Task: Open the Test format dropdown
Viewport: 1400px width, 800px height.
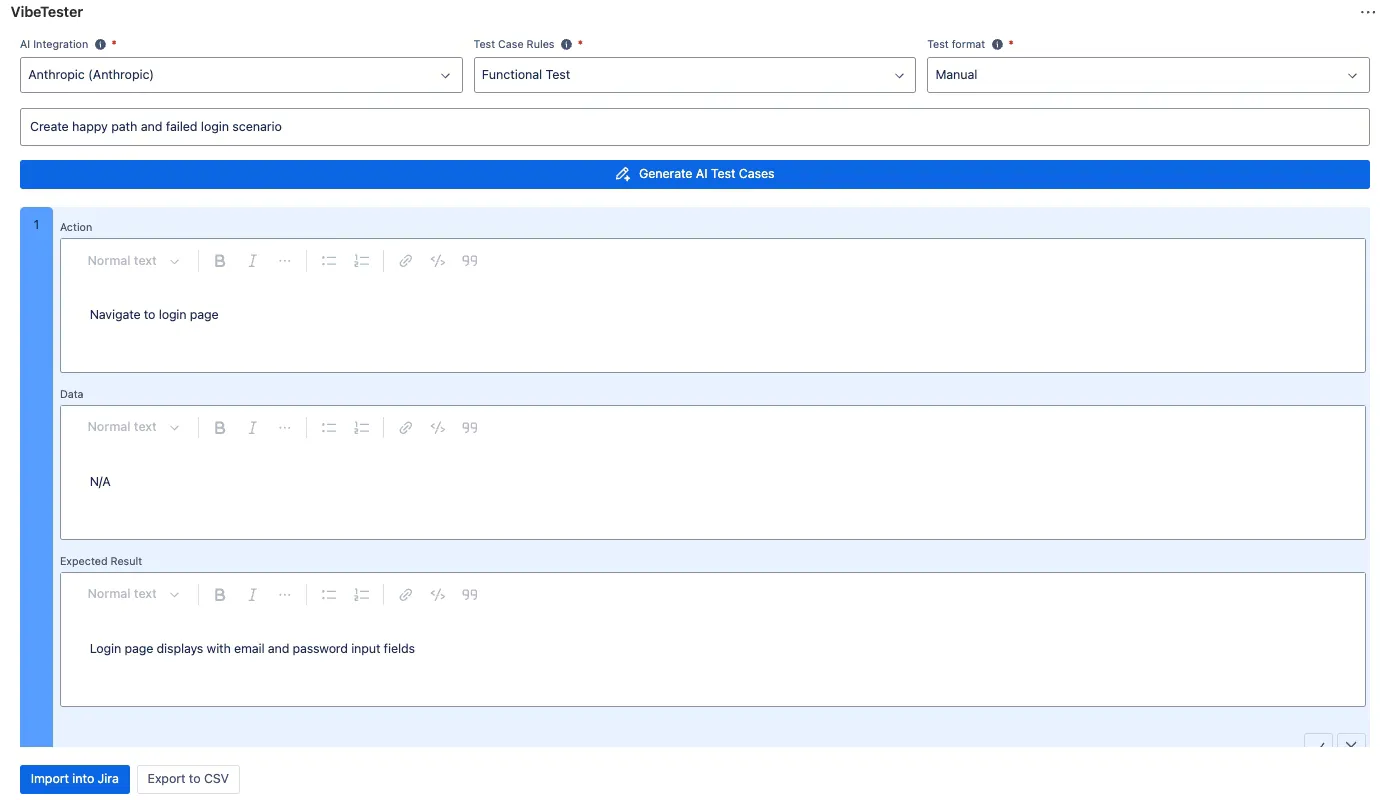Action: [1148, 75]
